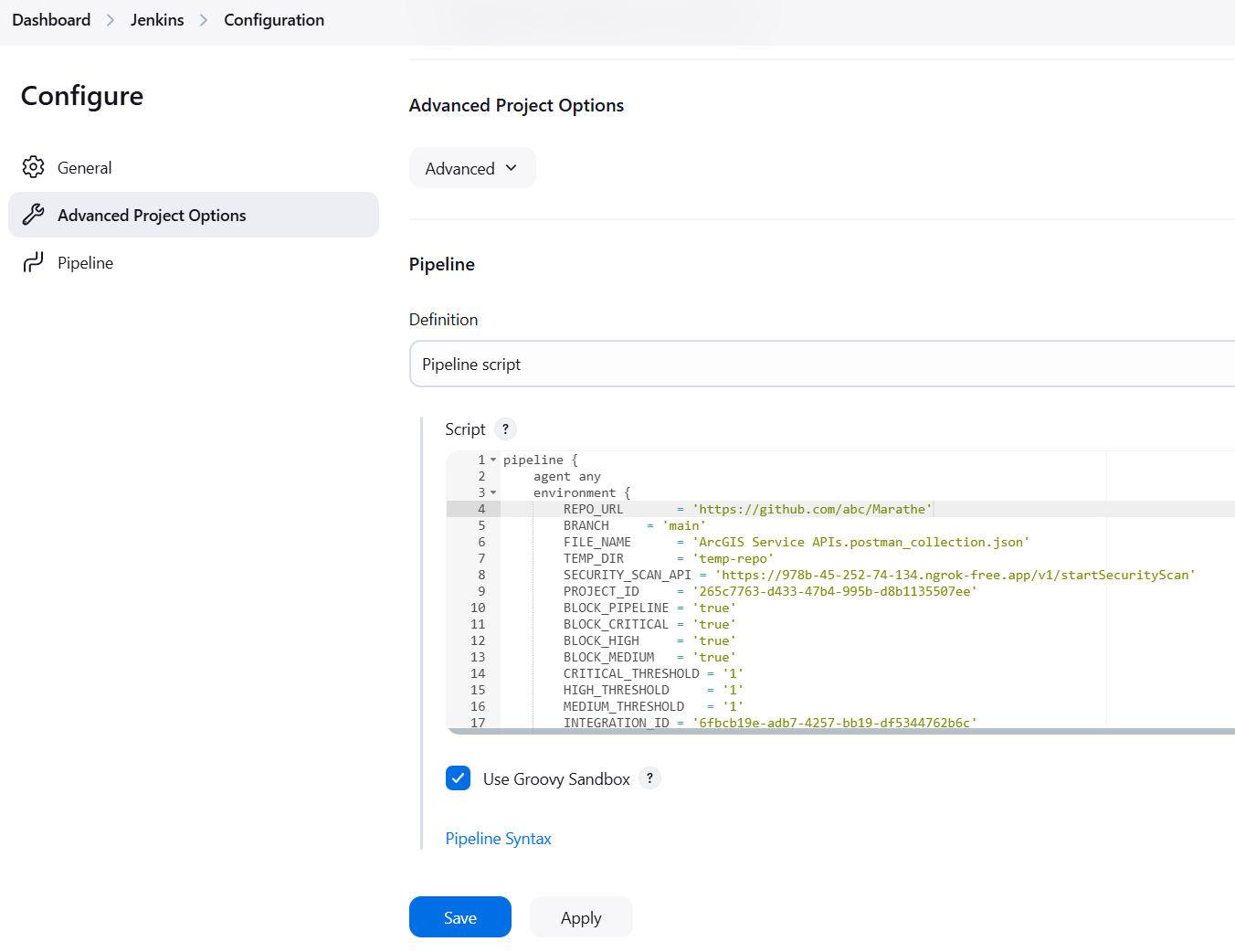Image resolution: width=1235 pixels, height=952 pixels.
Task: Open help for Use Groovy Sandbox
Action: pyautogui.click(x=649, y=778)
